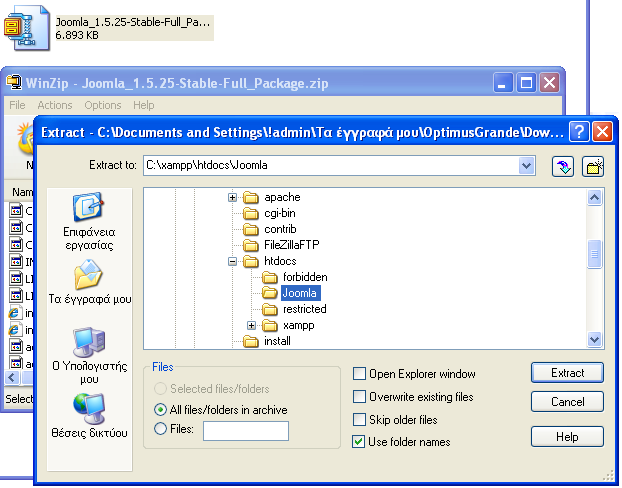
Task: Select the Files: radio button
Action: (x=160, y=429)
